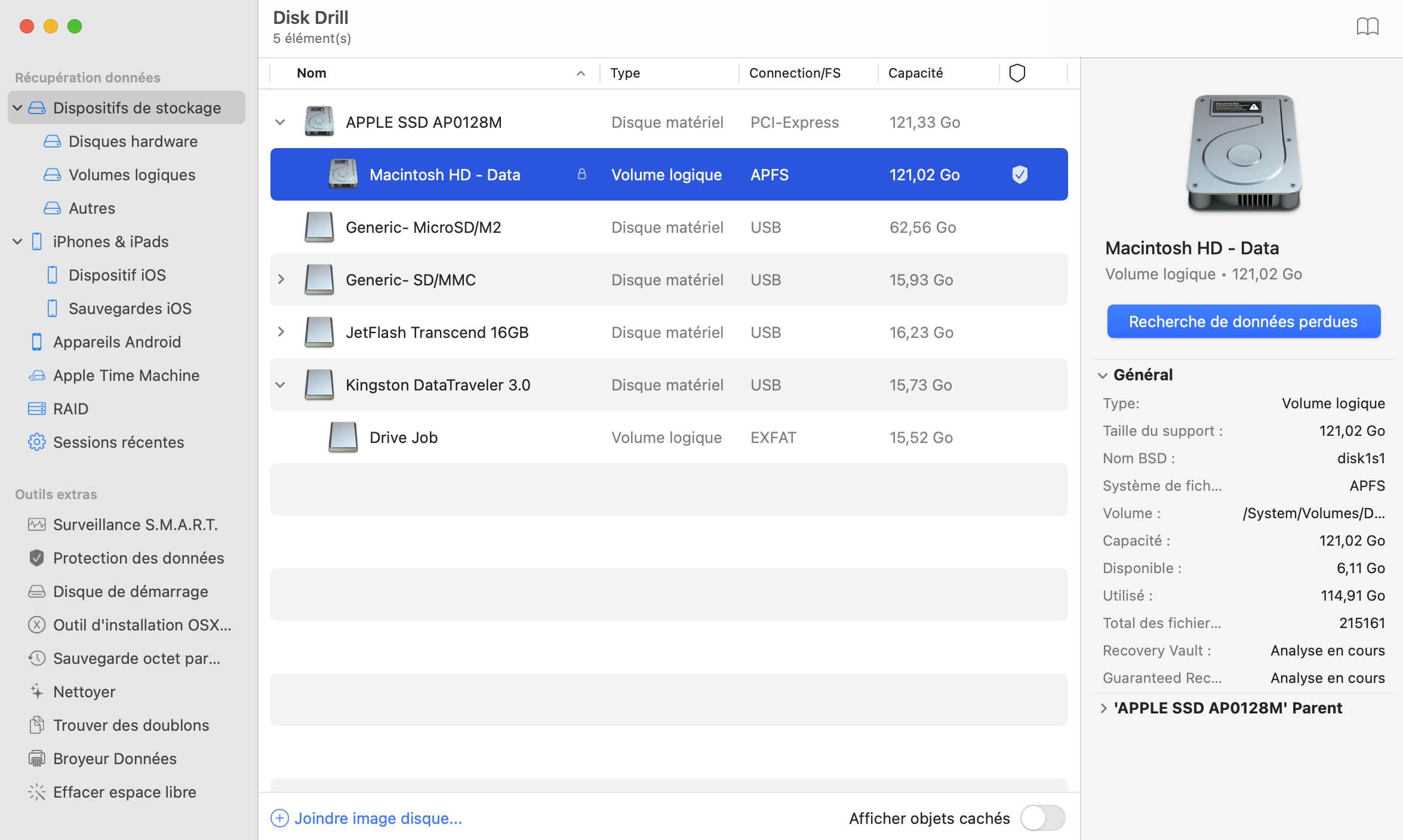The image size is (1403, 840).
Task: Click the 114,91 Go used value
Action: point(1352,595)
